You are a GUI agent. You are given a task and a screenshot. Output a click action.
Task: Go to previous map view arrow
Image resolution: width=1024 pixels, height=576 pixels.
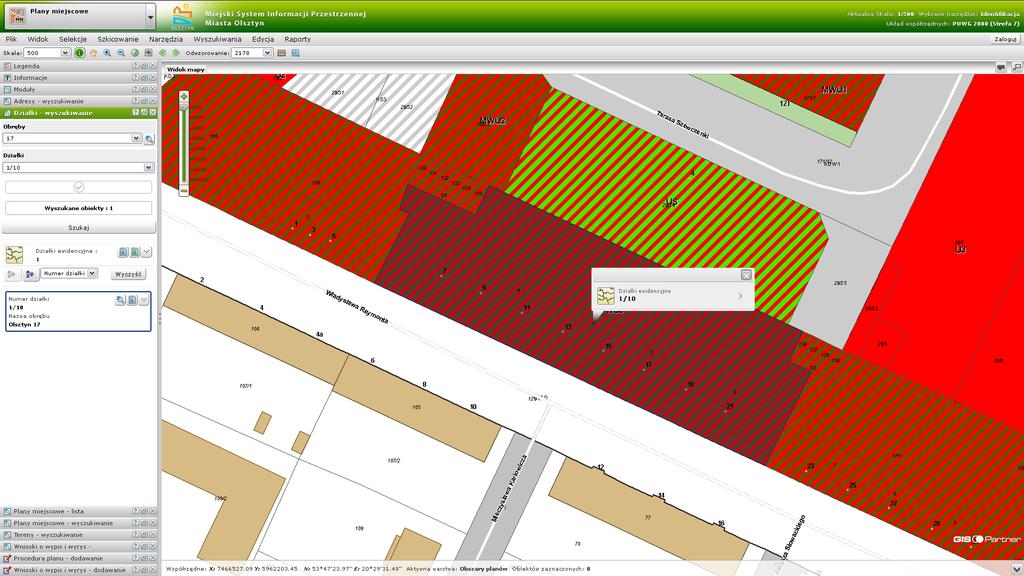pos(163,53)
